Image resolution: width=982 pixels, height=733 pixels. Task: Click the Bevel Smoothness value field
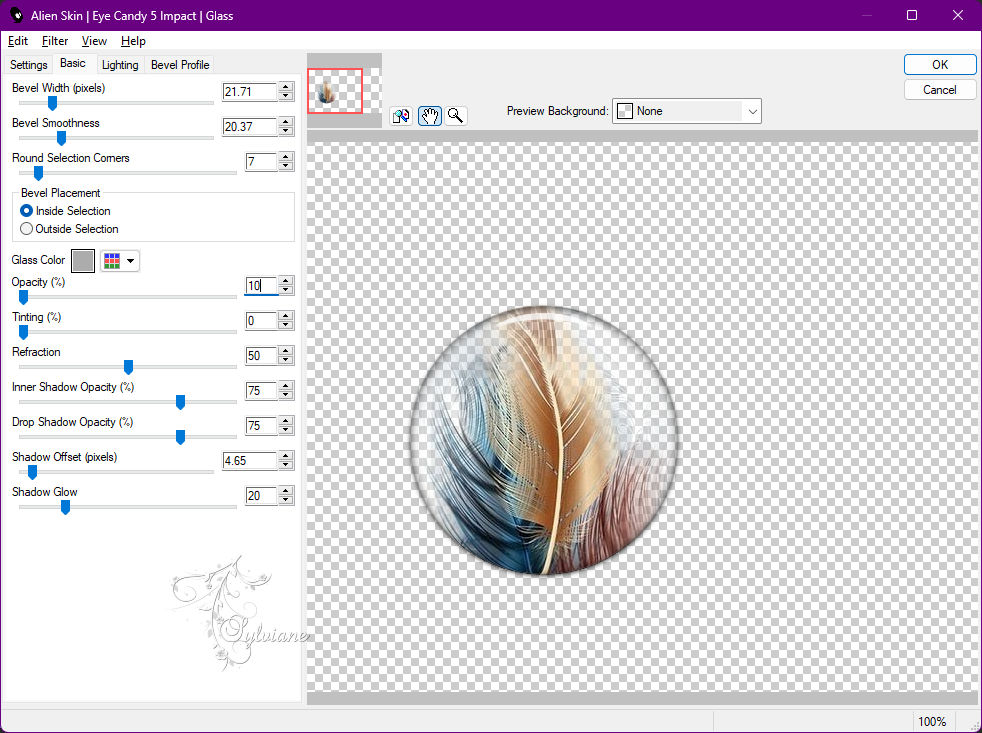click(x=250, y=127)
